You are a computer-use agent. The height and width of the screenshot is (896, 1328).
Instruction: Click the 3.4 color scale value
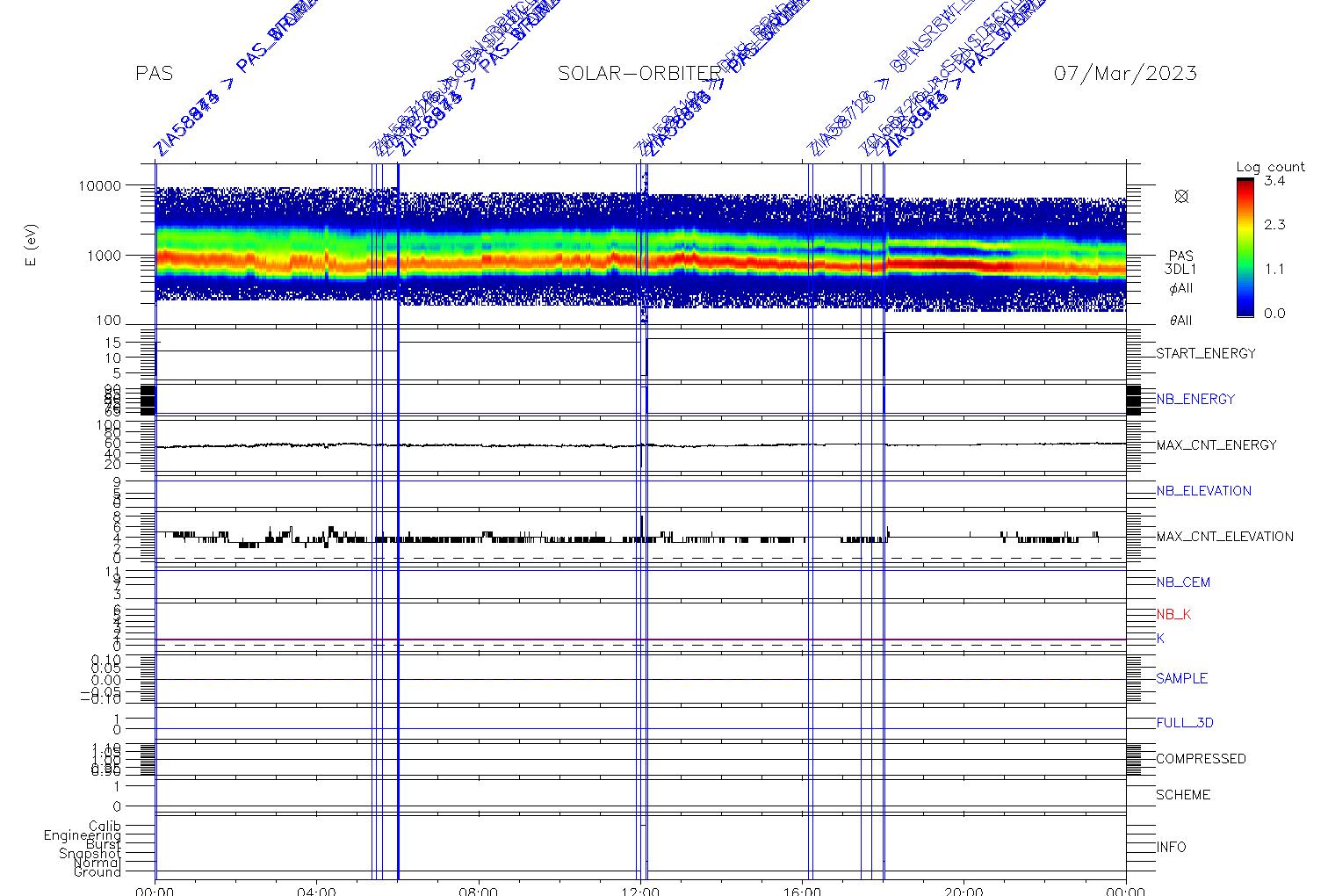pyautogui.click(x=1274, y=181)
